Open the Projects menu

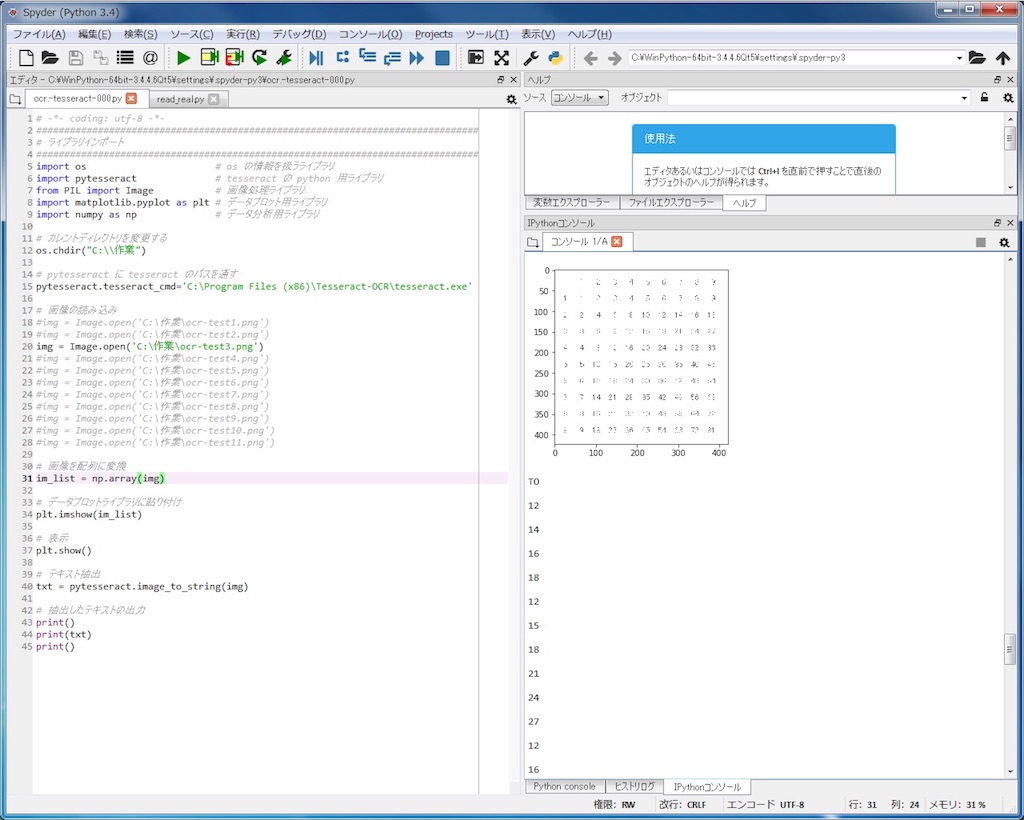pos(434,34)
